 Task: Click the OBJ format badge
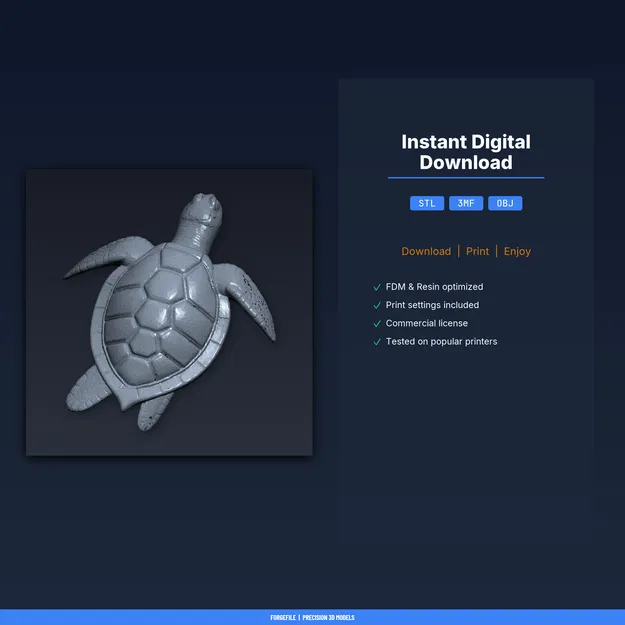click(x=505, y=203)
